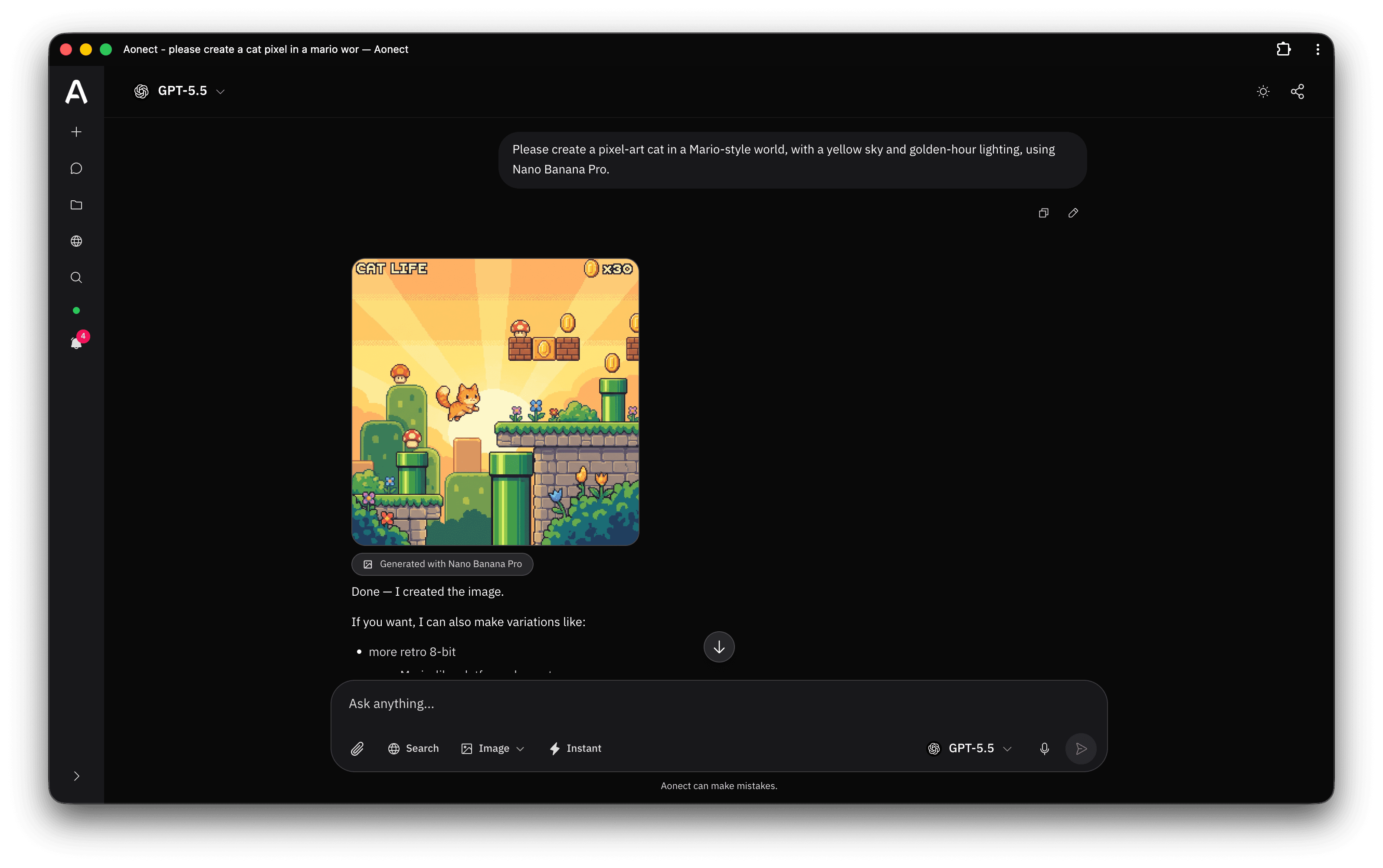Open the globe icon in sidebar
The image size is (1383, 868).
76,241
